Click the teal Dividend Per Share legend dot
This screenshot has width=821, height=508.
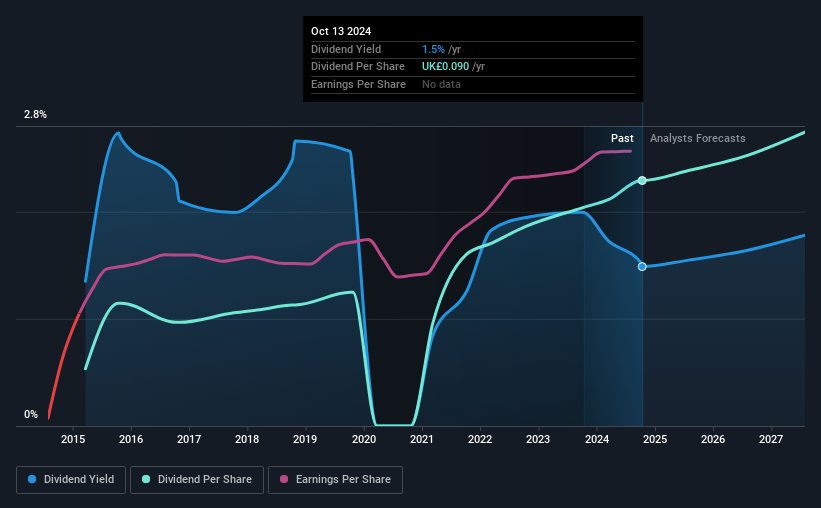[x=146, y=479]
